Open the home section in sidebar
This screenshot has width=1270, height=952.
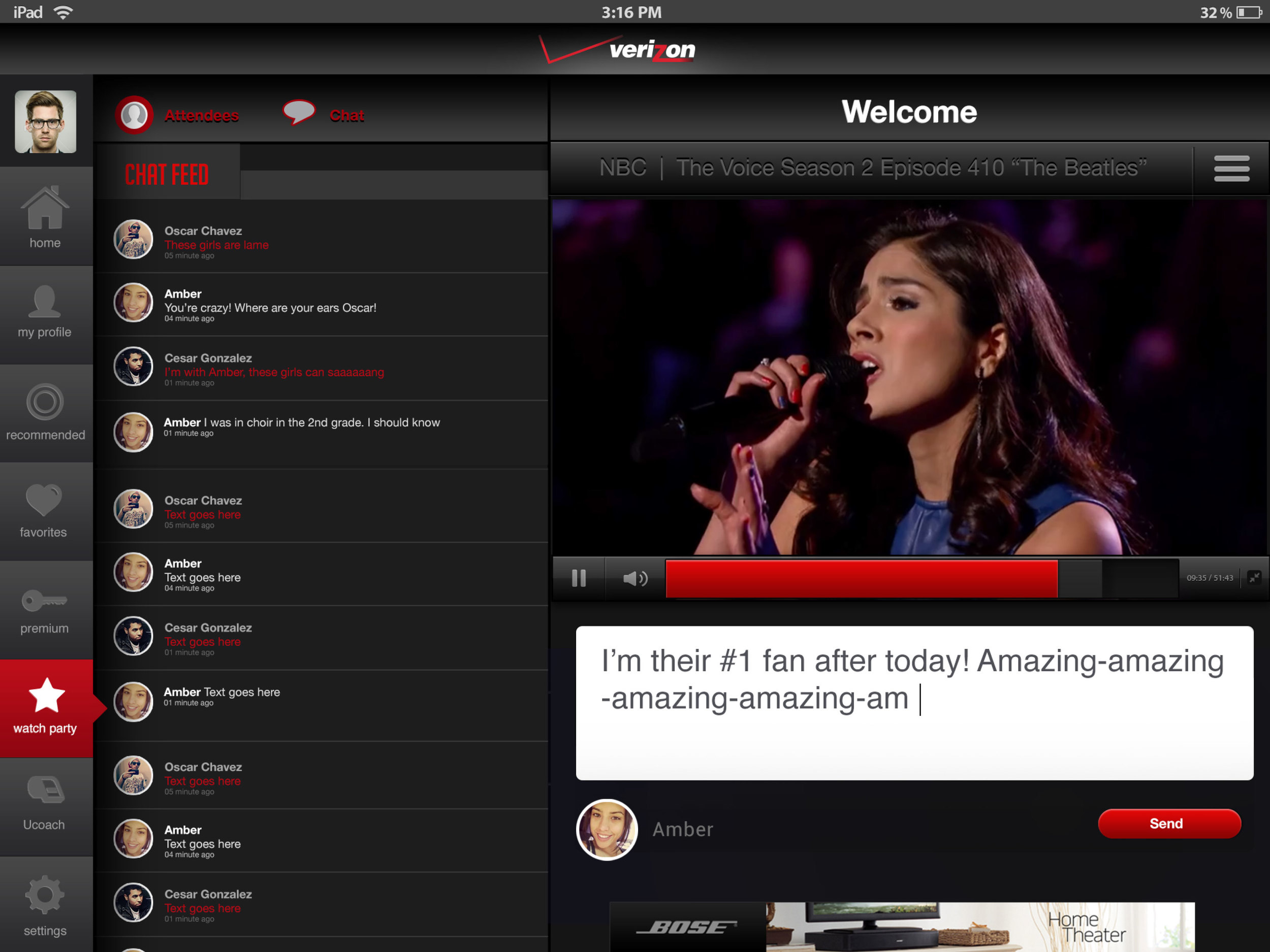(x=45, y=218)
